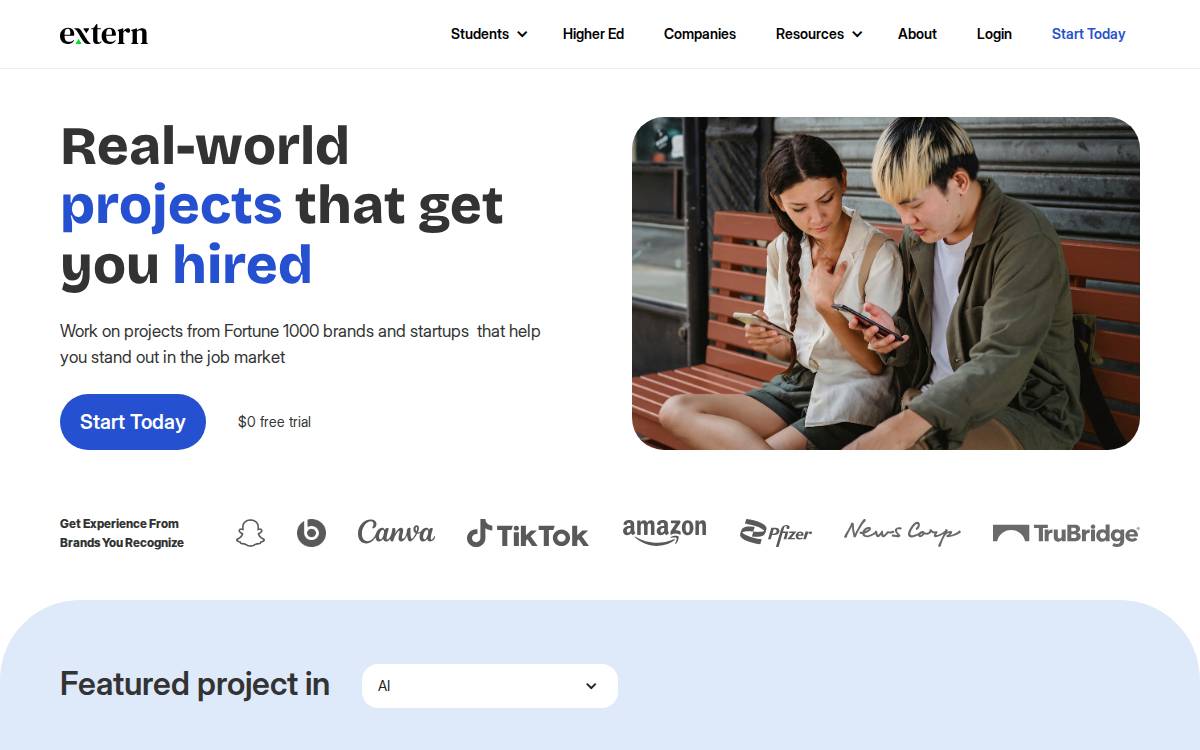Screen dimensions: 1200x750
Task: Click Start Today in the navigation bar
Action: pos(1088,34)
